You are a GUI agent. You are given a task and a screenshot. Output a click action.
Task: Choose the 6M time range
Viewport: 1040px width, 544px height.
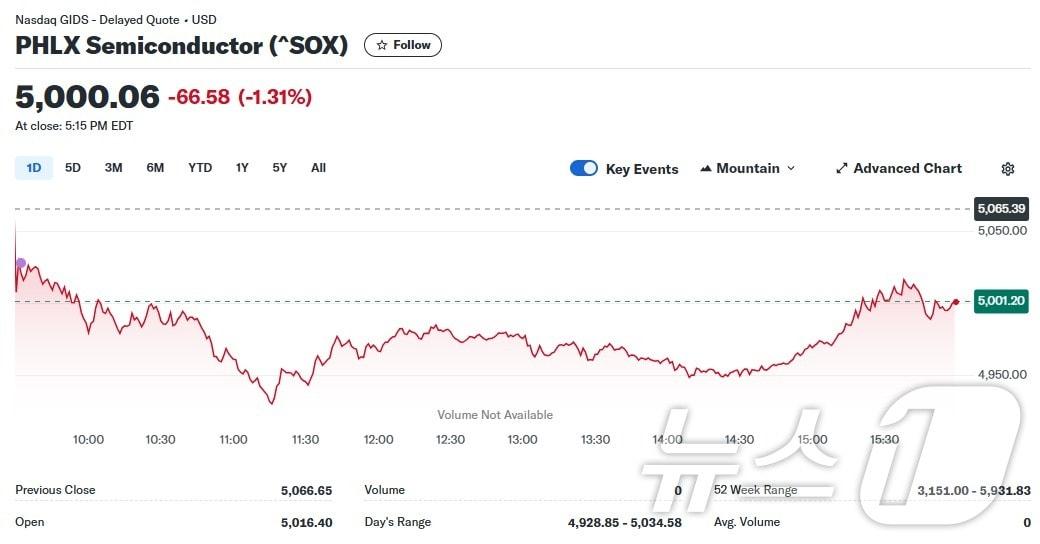click(x=155, y=168)
